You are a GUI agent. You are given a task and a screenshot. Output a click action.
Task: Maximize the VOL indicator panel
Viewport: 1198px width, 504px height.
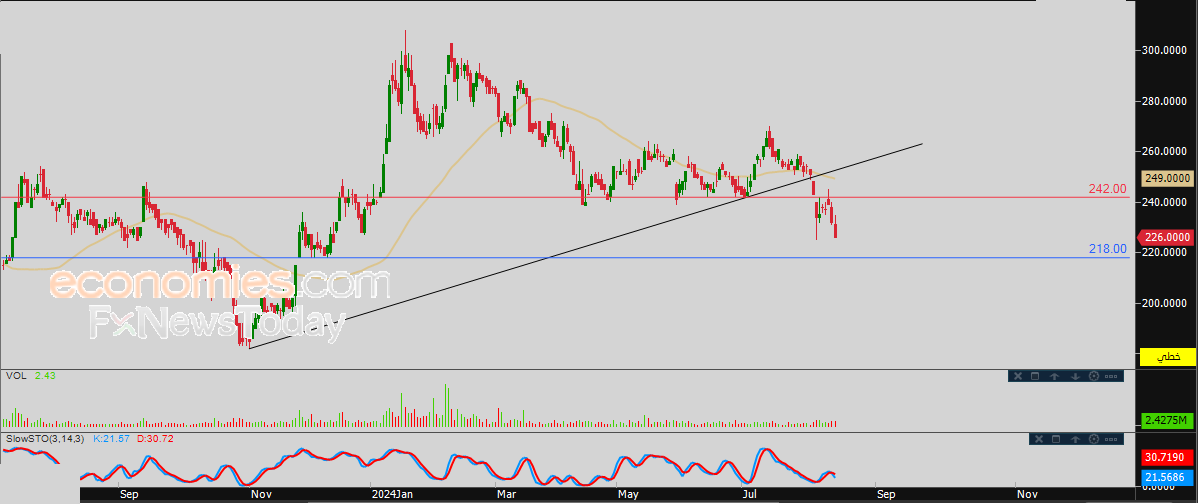(x=1035, y=376)
